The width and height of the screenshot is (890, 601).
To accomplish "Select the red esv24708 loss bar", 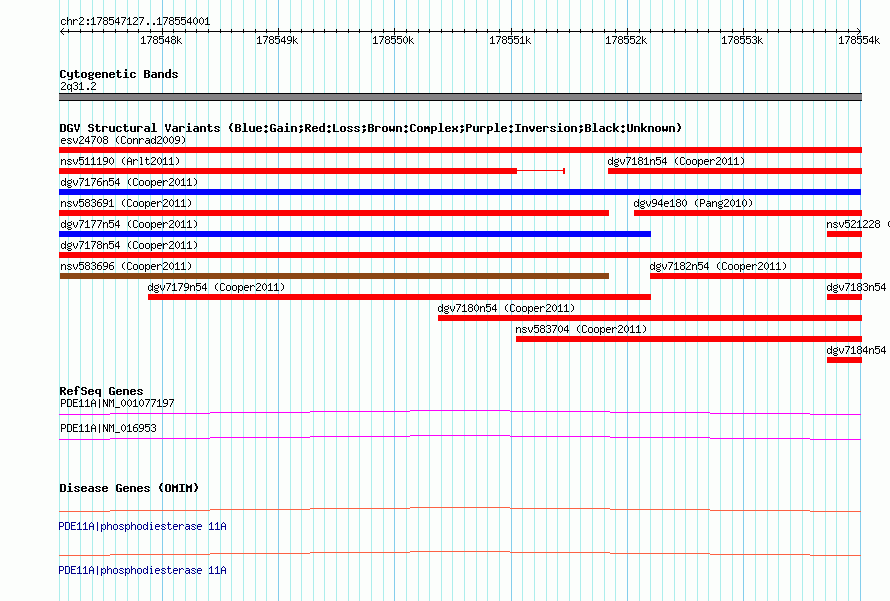I will 460,150.
